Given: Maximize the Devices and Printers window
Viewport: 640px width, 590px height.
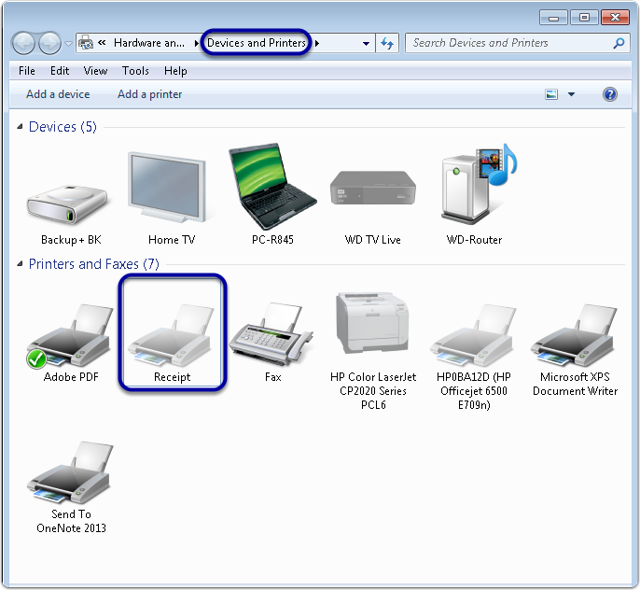Looking at the screenshot, I should (x=584, y=18).
